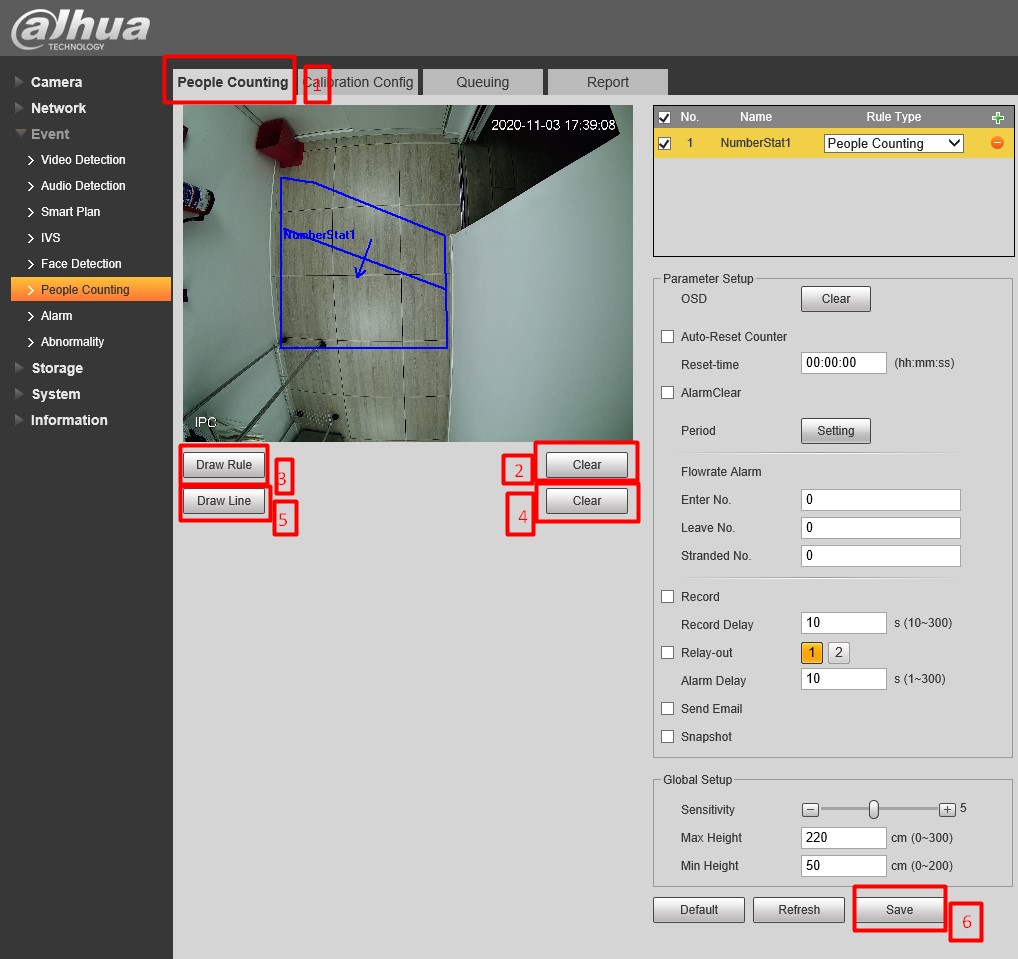Enable the Snapshot checkbox
Screen dimensions: 1018x959
[667, 736]
